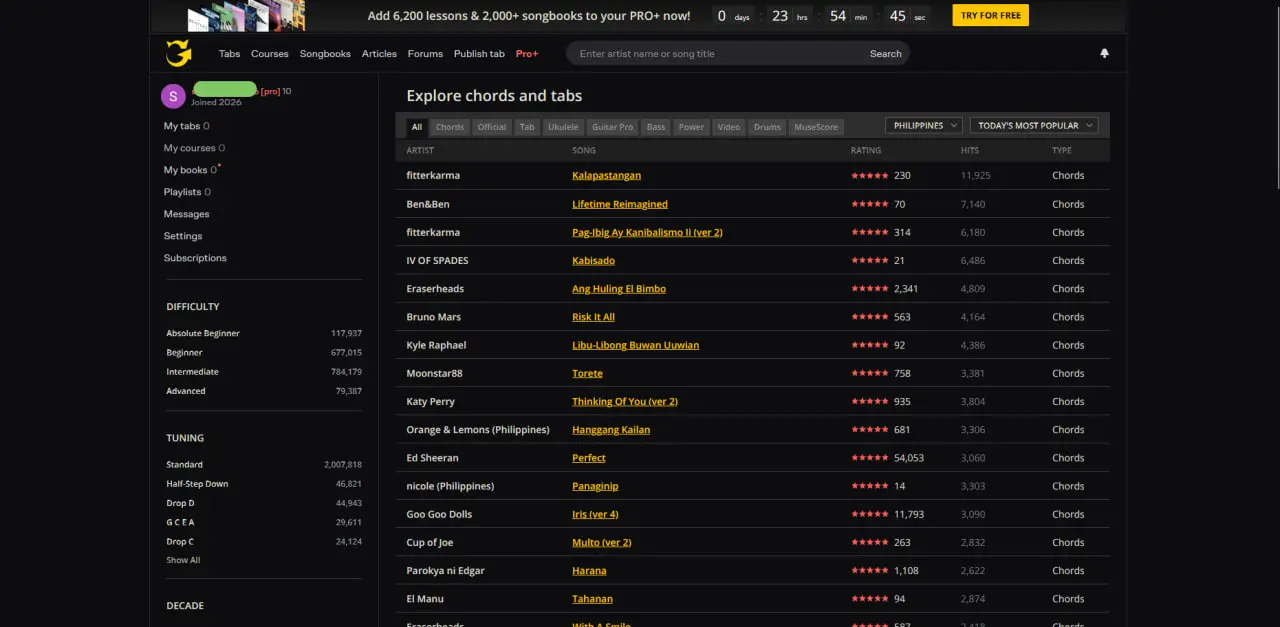1280x627 pixels.
Task: Select the Guitar Pro filter tab
Action: [612, 127]
